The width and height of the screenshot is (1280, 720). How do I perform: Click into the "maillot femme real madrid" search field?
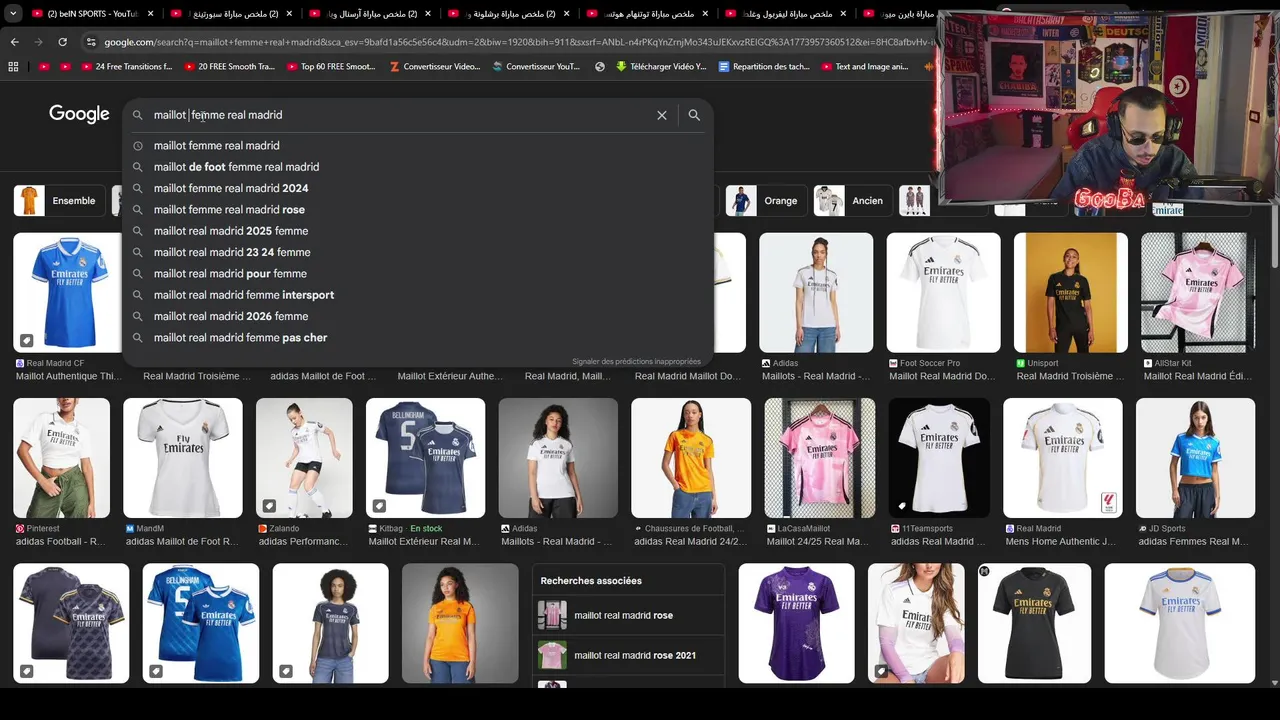[x=400, y=115]
